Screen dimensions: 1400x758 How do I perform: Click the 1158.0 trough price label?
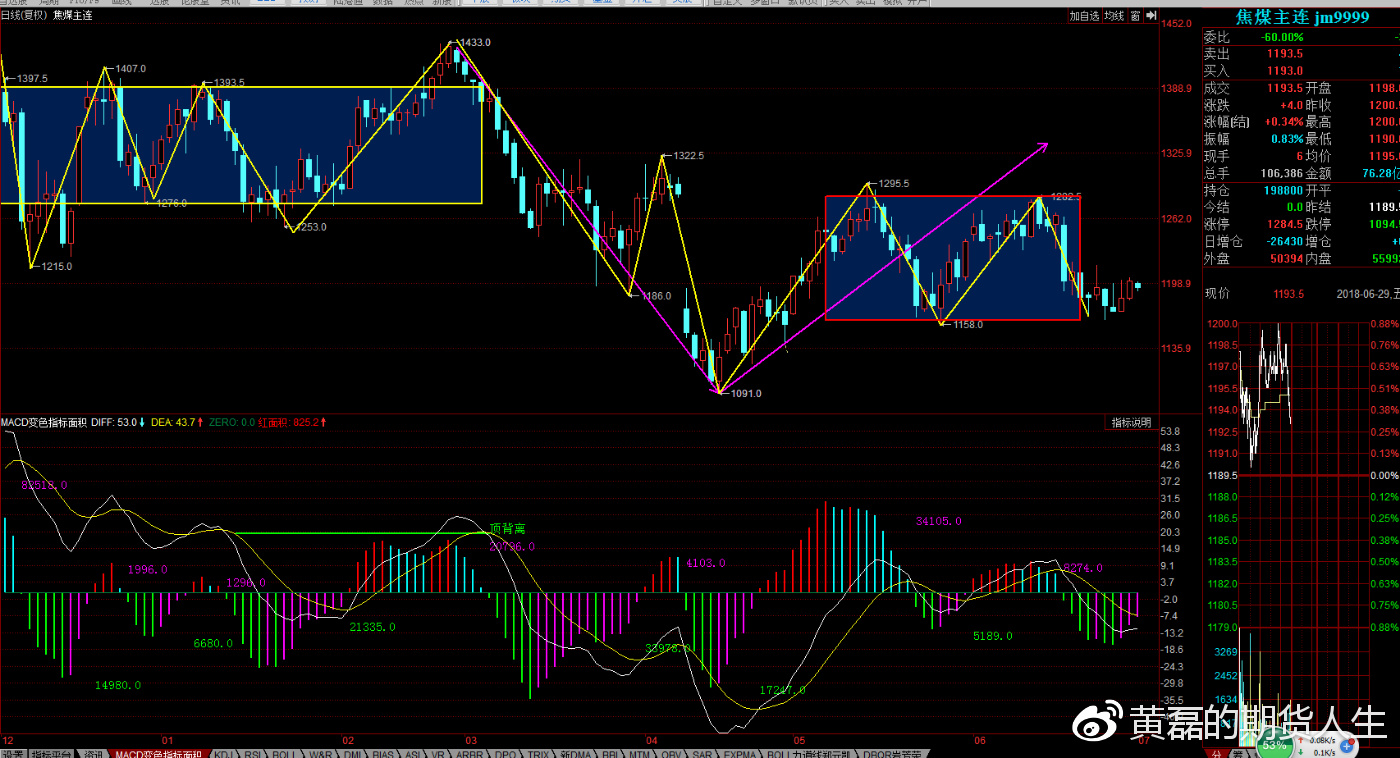pos(968,325)
